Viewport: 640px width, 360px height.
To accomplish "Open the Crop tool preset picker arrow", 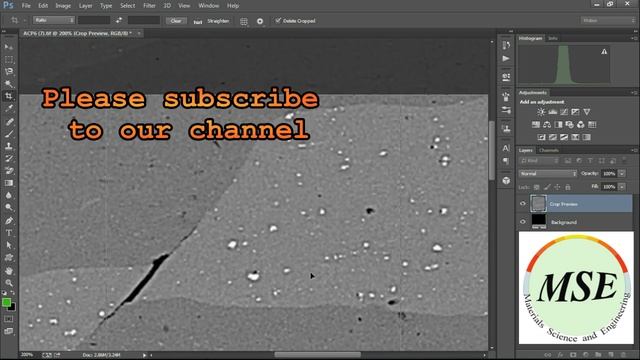I will pyautogui.click(x=24, y=20).
